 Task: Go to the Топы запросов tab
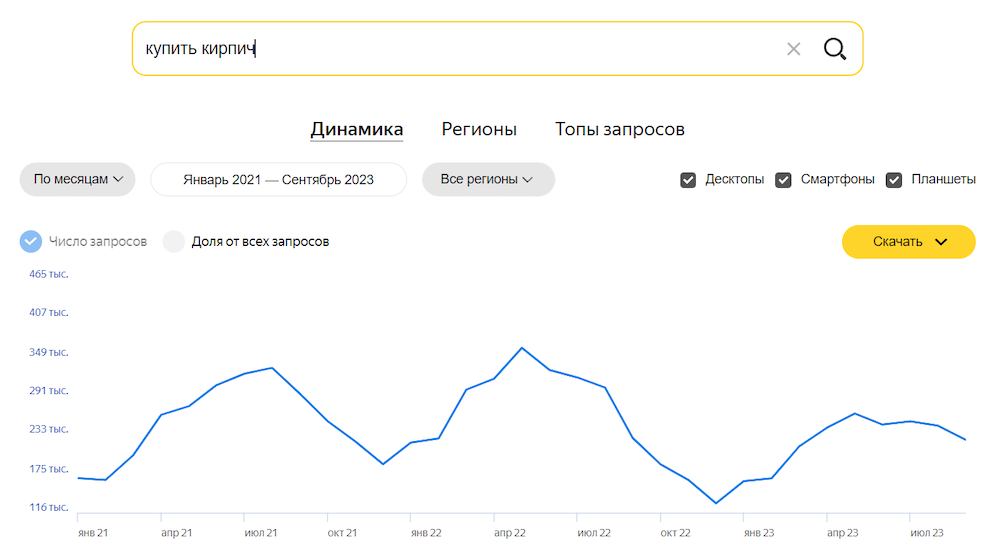(620, 129)
